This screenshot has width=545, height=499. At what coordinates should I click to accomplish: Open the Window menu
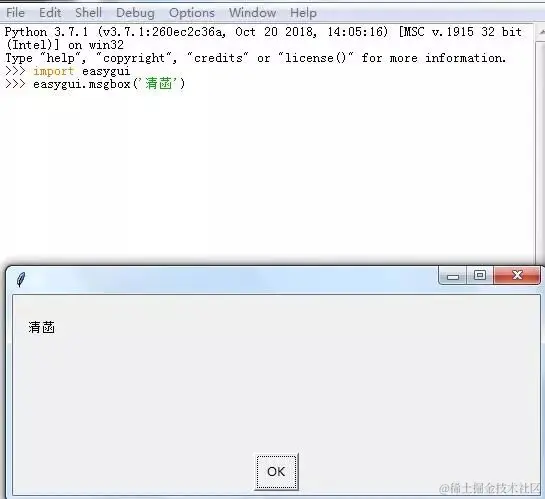[x=252, y=13]
